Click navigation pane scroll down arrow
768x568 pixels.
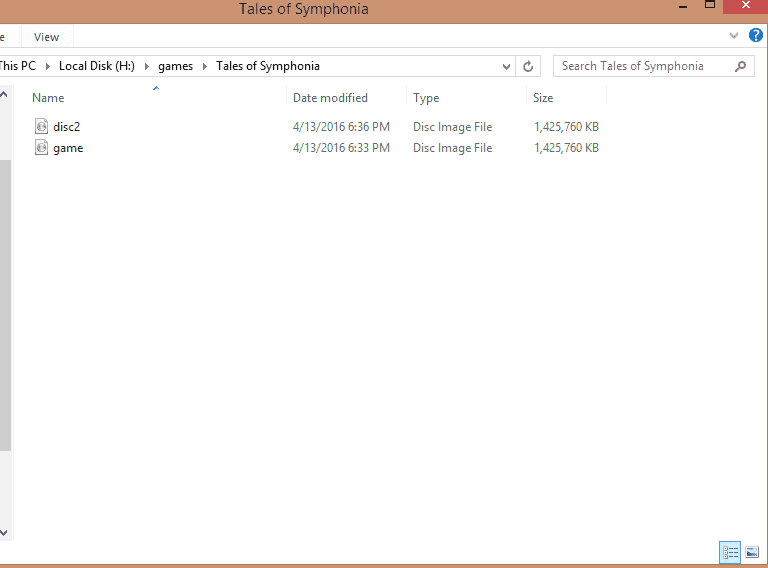(x=4, y=533)
